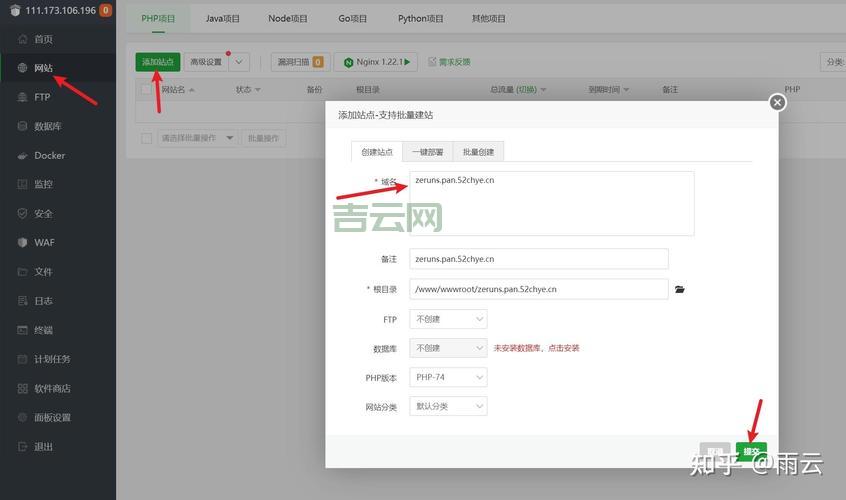
Task: Open 网站 in the sidebar
Action: (58, 68)
